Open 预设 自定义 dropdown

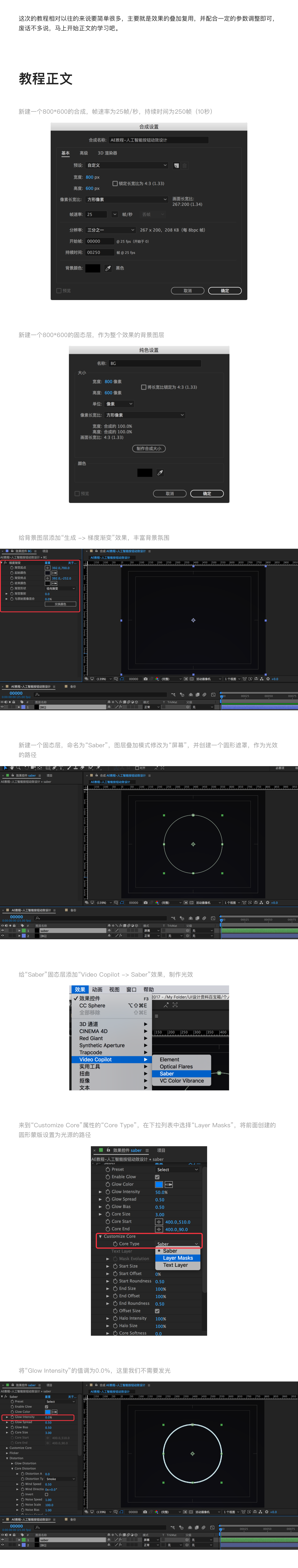[x=127, y=166]
